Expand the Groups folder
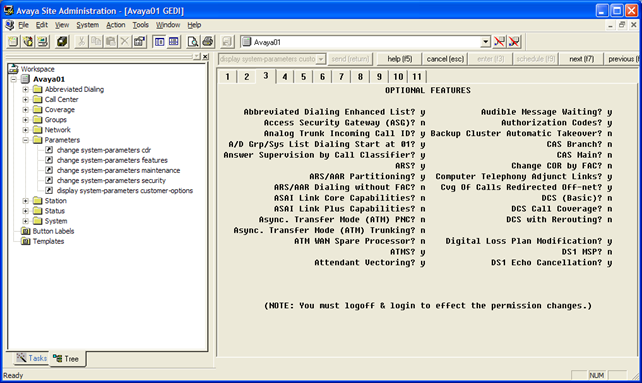Screen dimensions: 642x383 click(x=25, y=120)
